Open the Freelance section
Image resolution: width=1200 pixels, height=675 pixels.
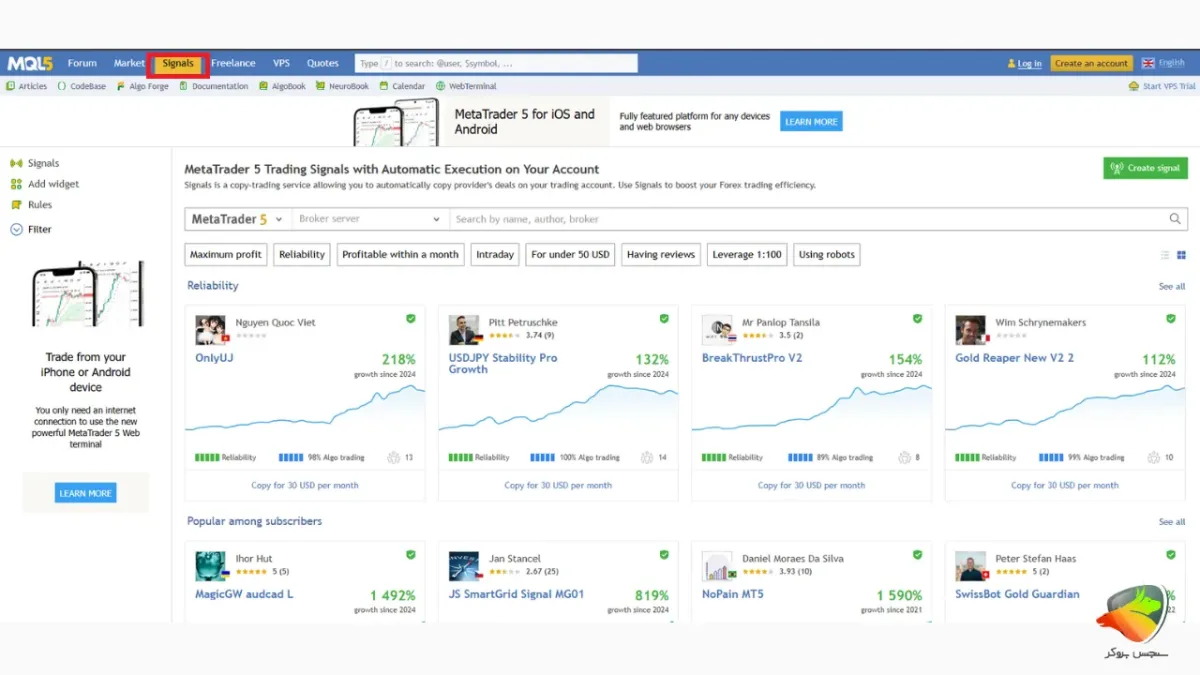(233, 63)
